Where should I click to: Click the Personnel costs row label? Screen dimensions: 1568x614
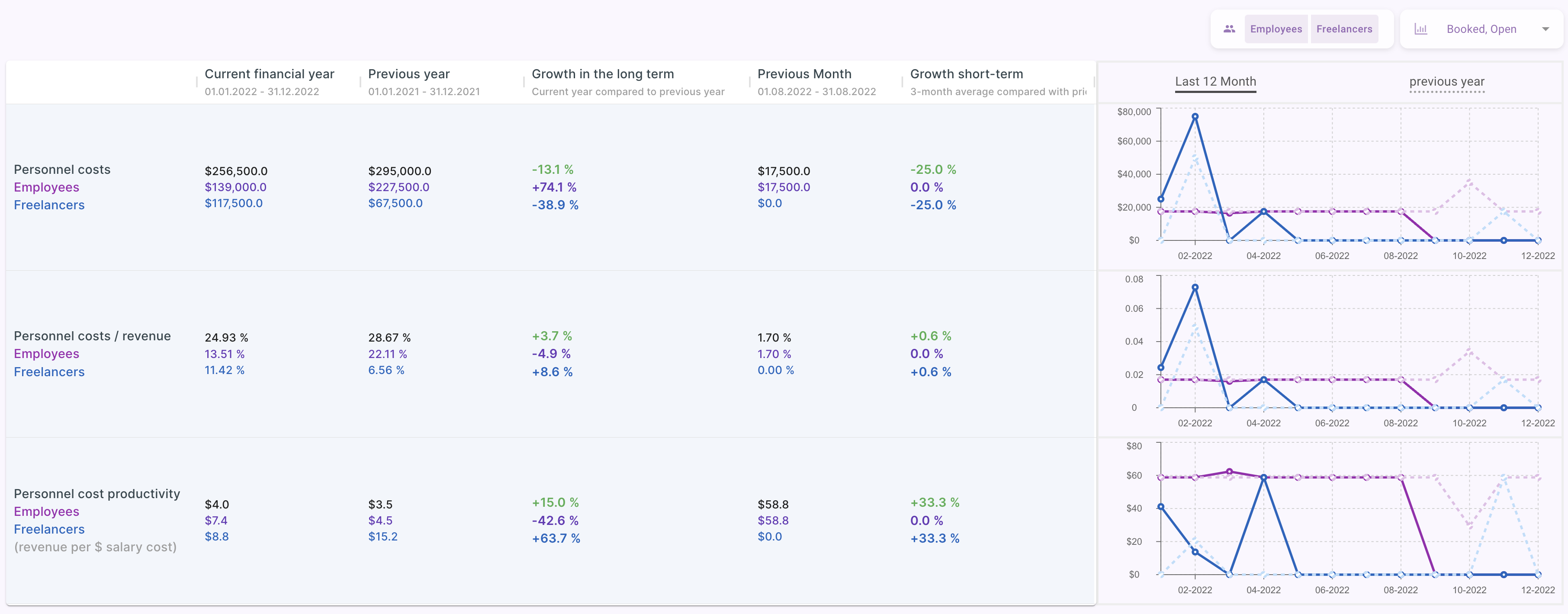(x=62, y=170)
